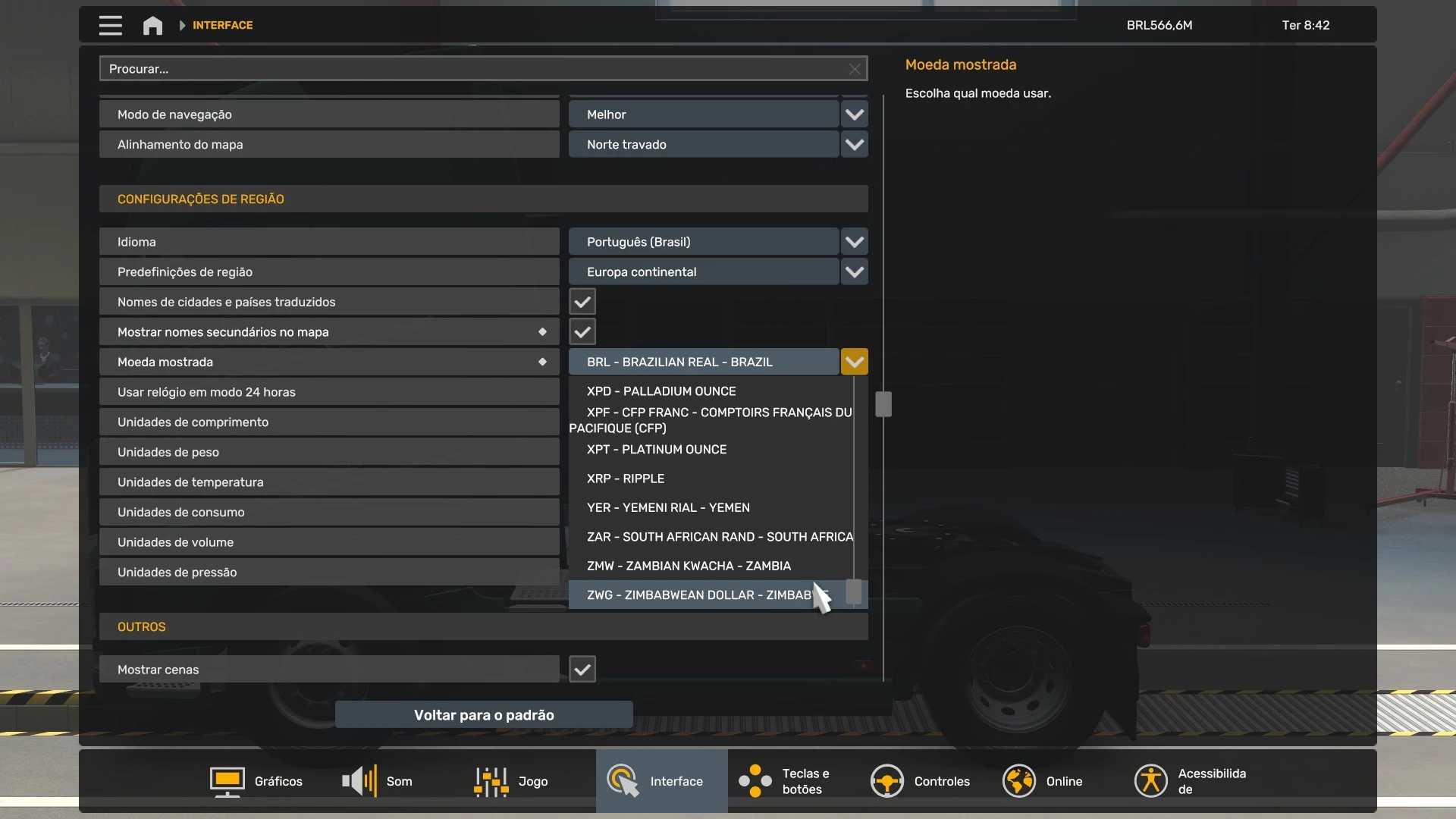
Task: Open Acessibilidade settings tab
Action: pos(1191,781)
